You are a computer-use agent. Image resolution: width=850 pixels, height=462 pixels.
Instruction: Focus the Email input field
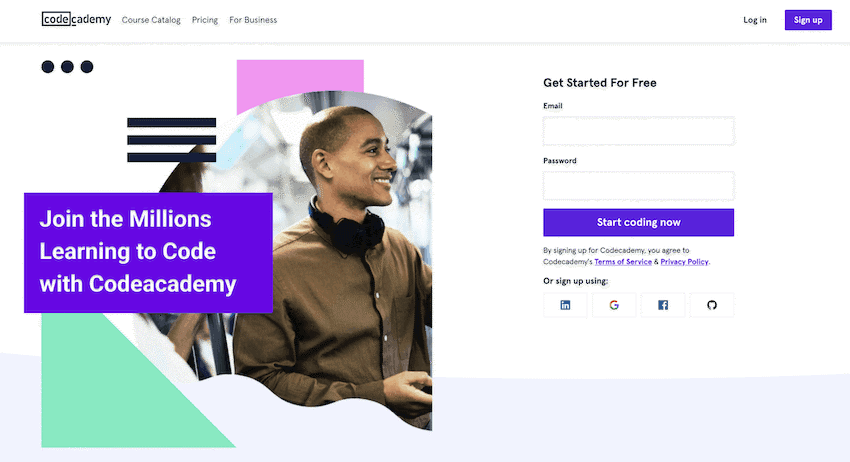click(x=639, y=131)
